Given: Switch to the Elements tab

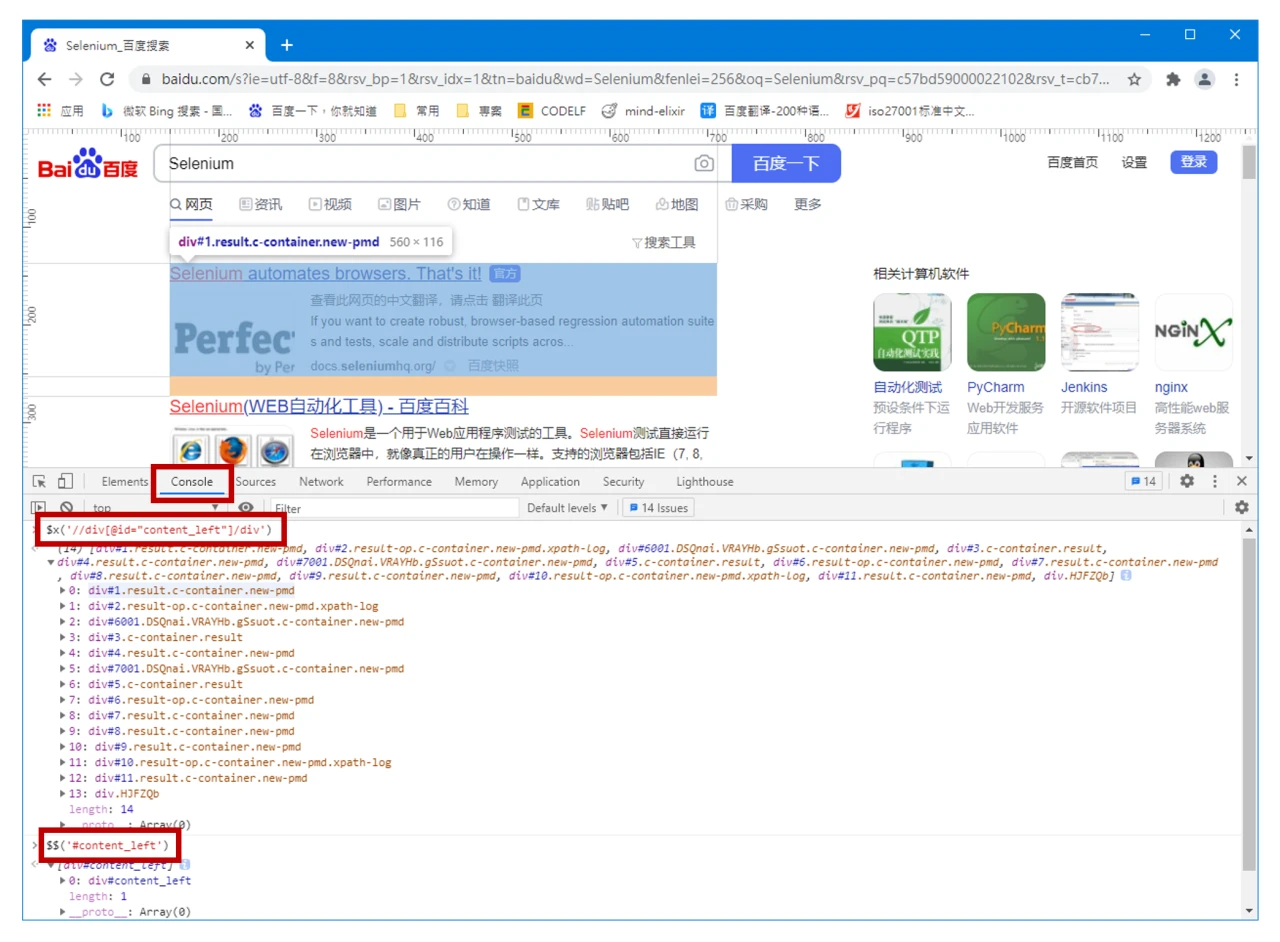Looking at the screenshot, I should 125,481.
